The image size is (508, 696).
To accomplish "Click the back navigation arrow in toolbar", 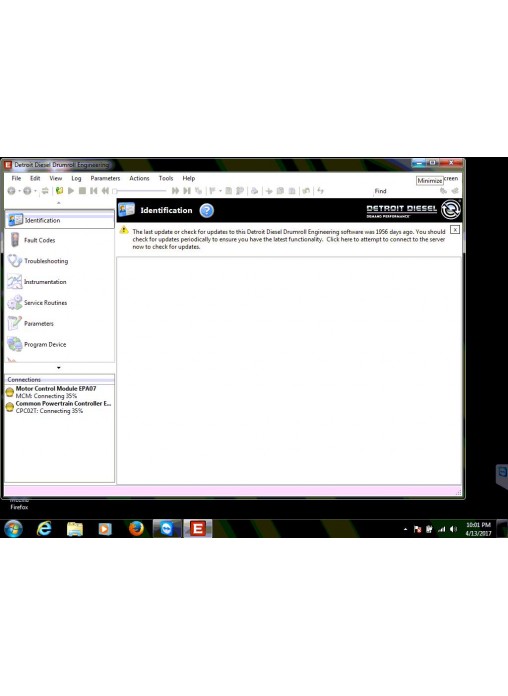I will click(x=12, y=191).
